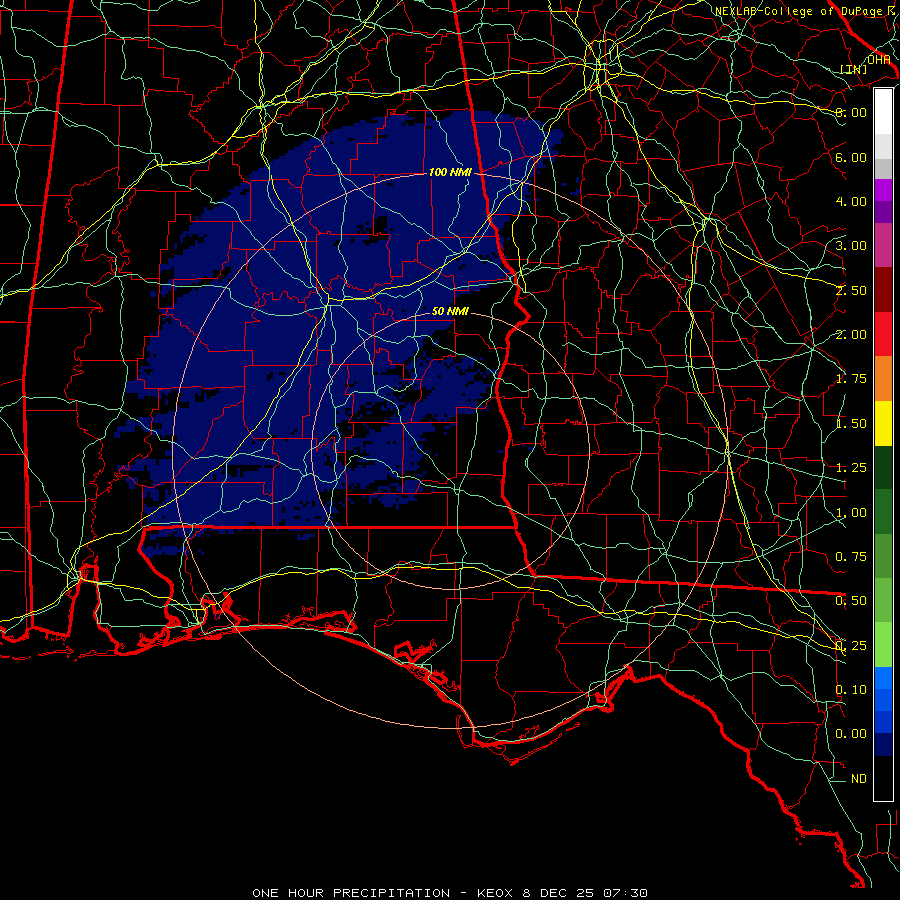Click the 0.50 legend value
Viewport: 900px width, 900px height.
tap(851, 601)
